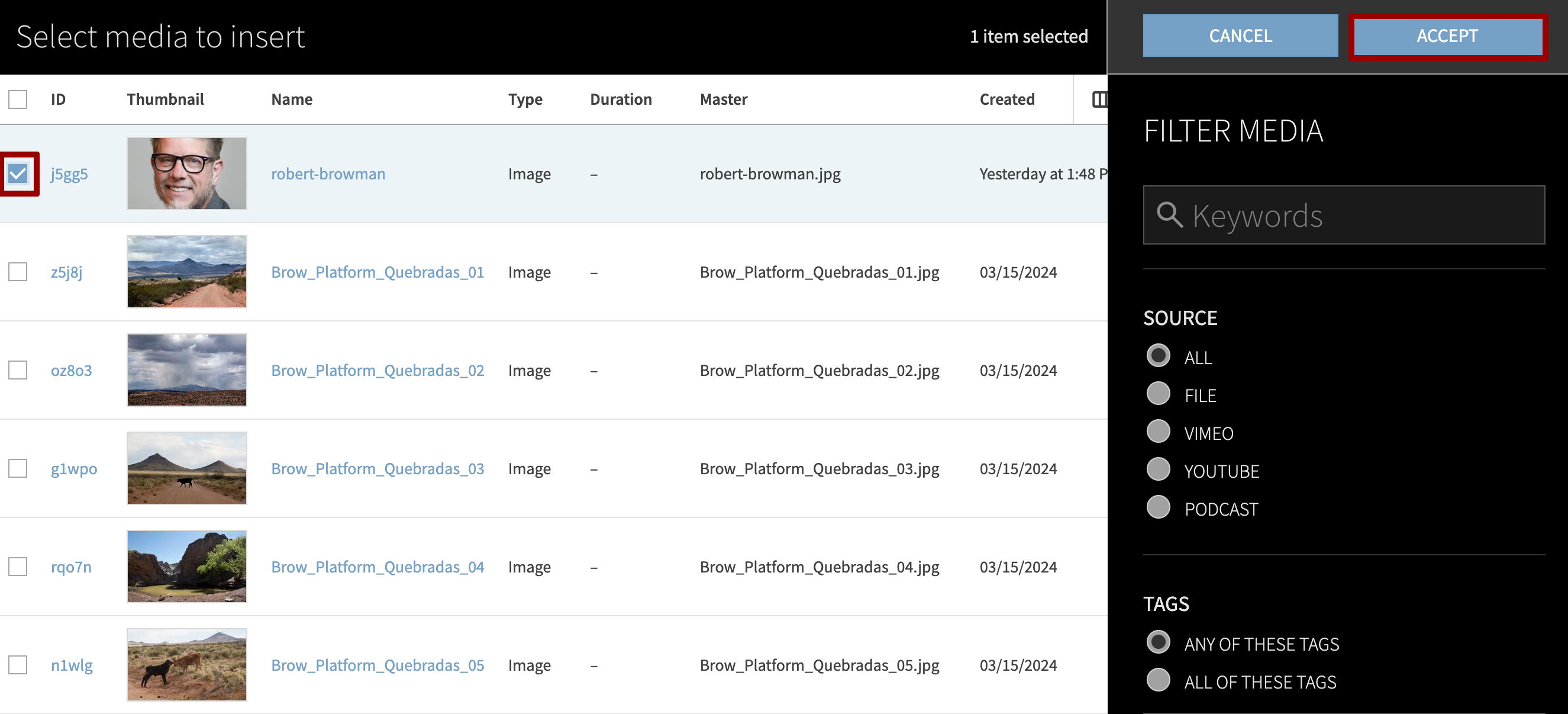Image resolution: width=1568 pixels, height=714 pixels.
Task: Sort by the Name column header
Action: pos(292,99)
